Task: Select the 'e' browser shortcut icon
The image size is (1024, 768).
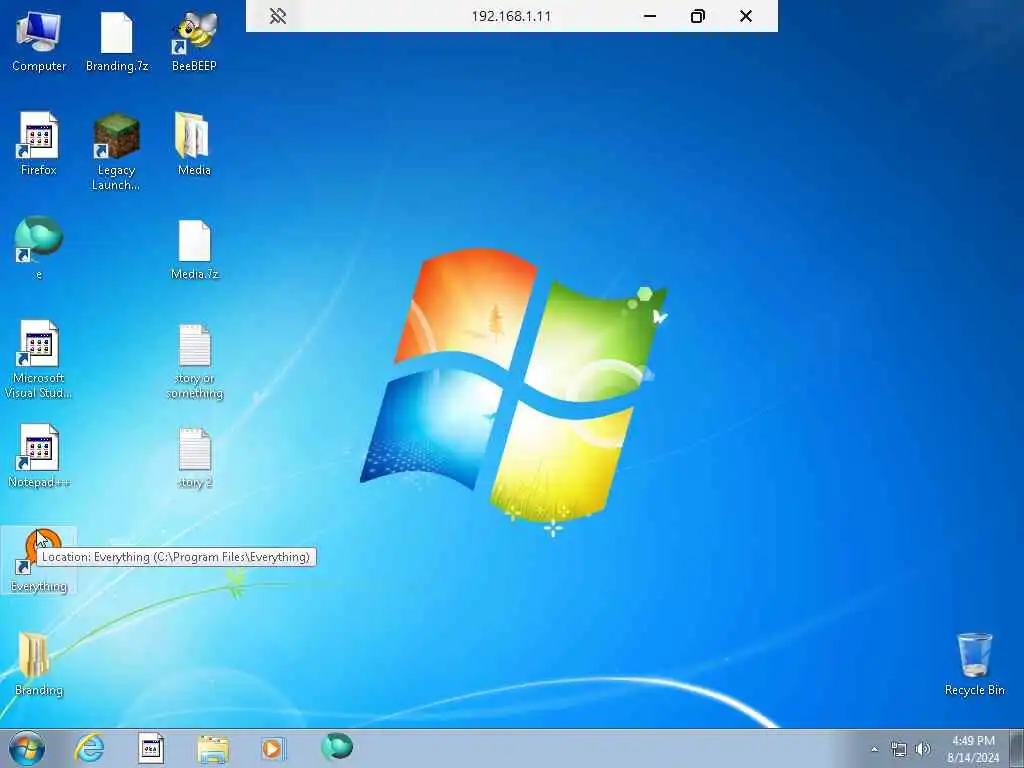Action: point(39,248)
